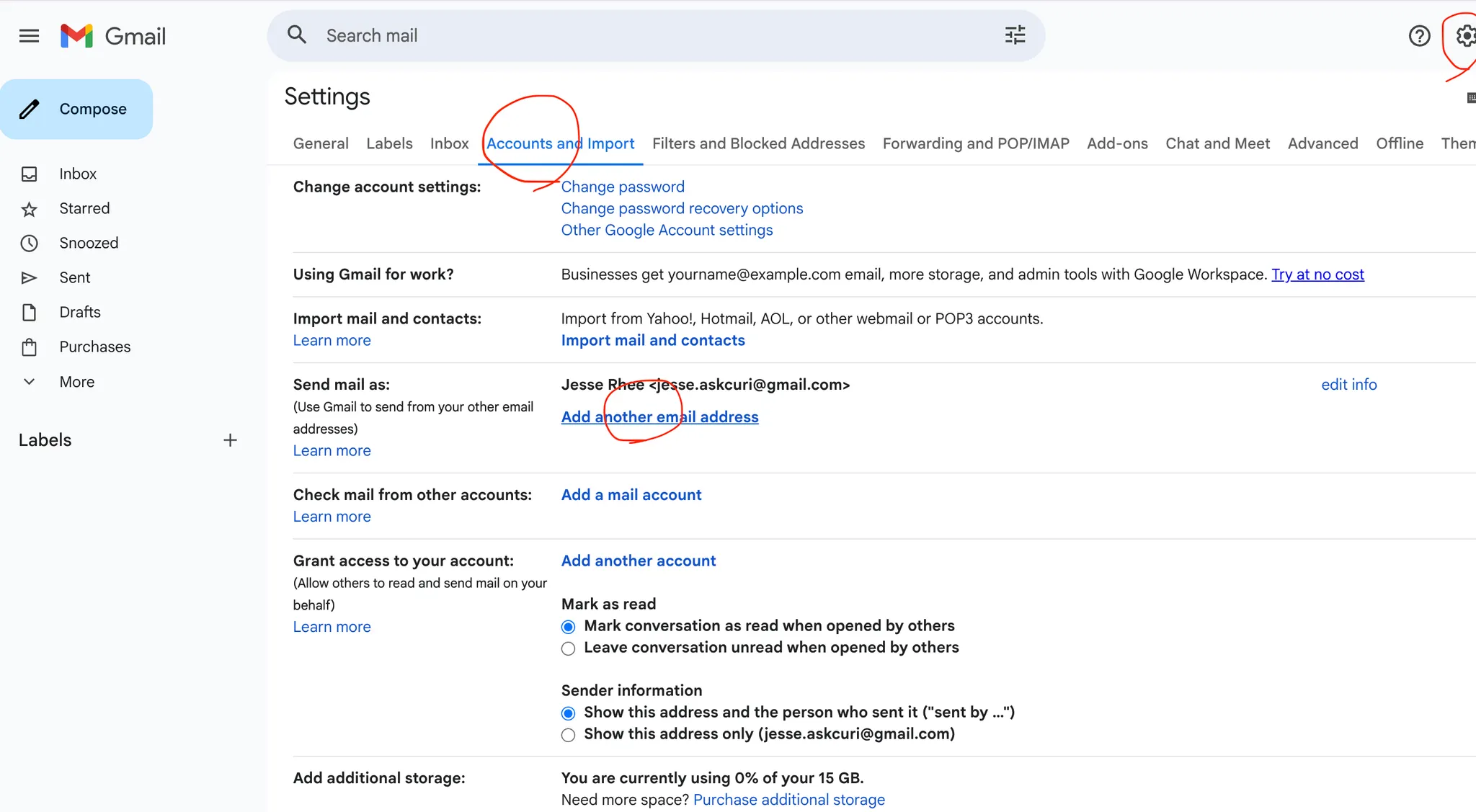
Task: Open the Snoozed clock icon
Action: (x=29, y=244)
